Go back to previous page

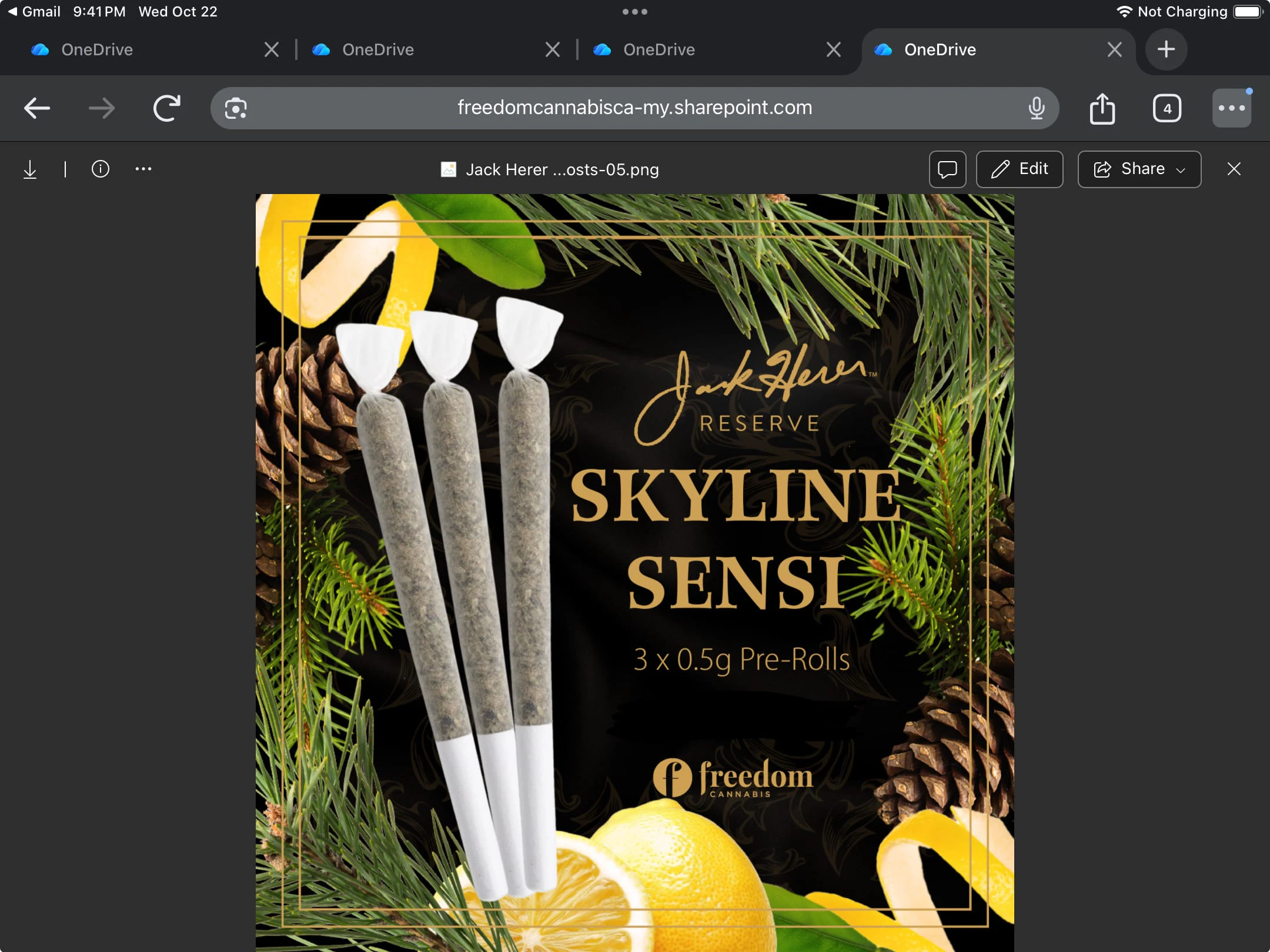click(x=36, y=108)
